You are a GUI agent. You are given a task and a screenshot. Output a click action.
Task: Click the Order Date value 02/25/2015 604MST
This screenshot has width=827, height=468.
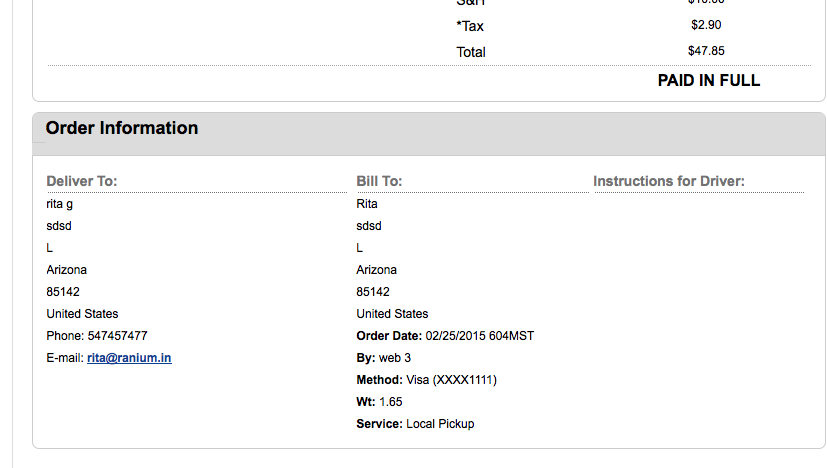point(479,336)
